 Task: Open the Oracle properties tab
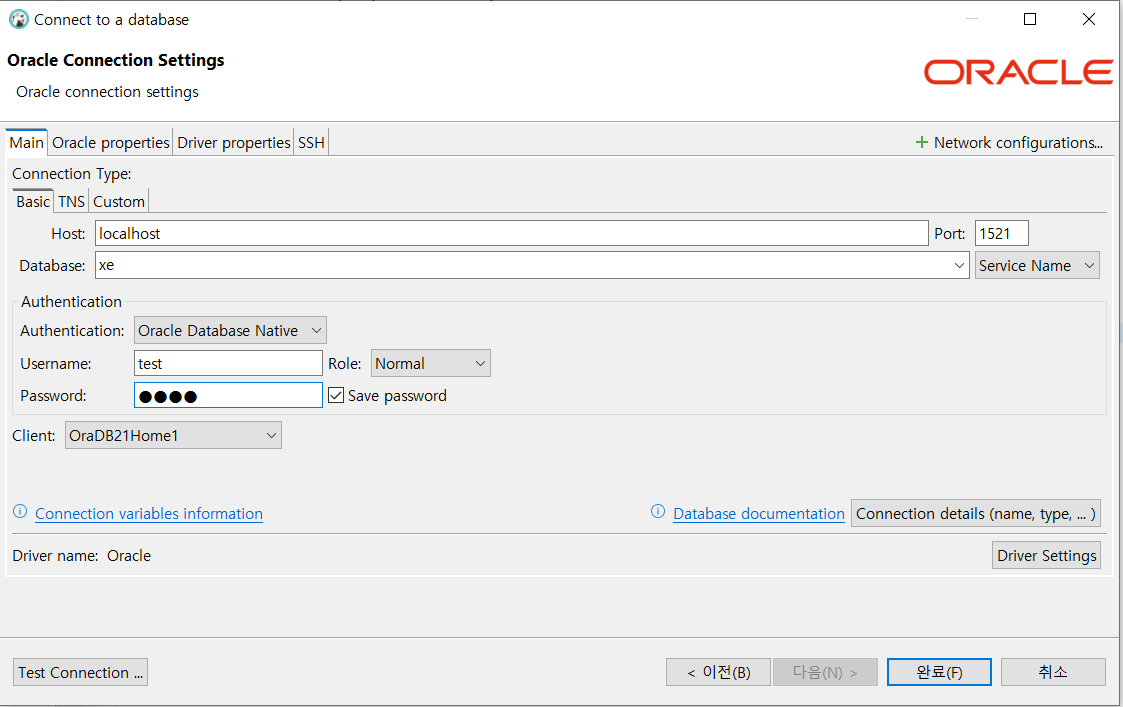pyautogui.click(x=111, y=143)
